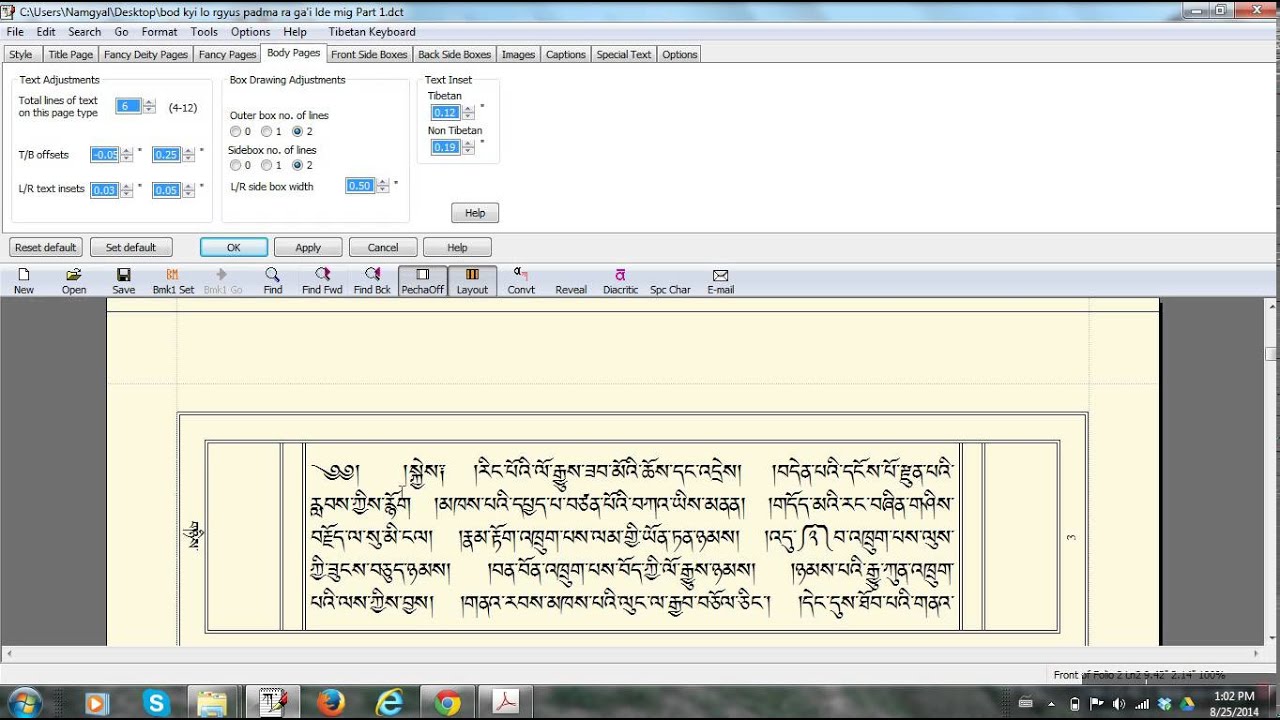This screenshot has height=720, width=1280.
Task: Click the Total lines value field
Action: point(128,106)
